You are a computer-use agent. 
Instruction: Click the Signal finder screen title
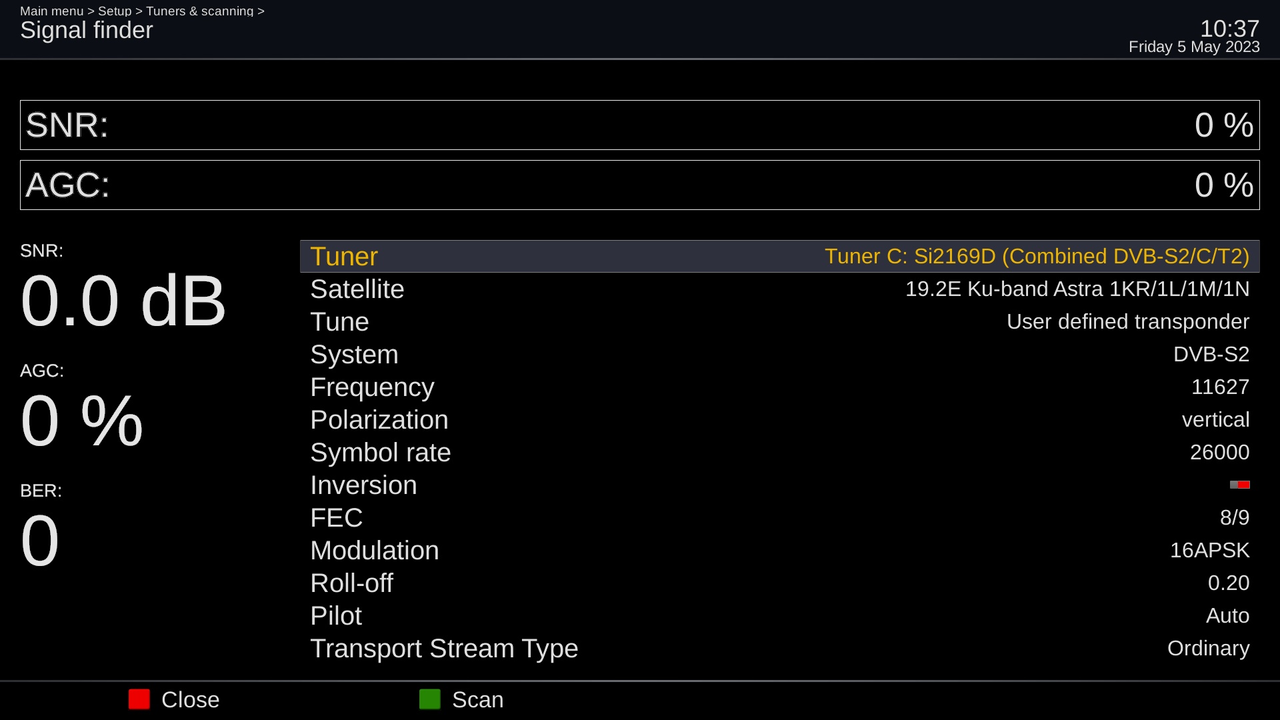tap(87, 30)
